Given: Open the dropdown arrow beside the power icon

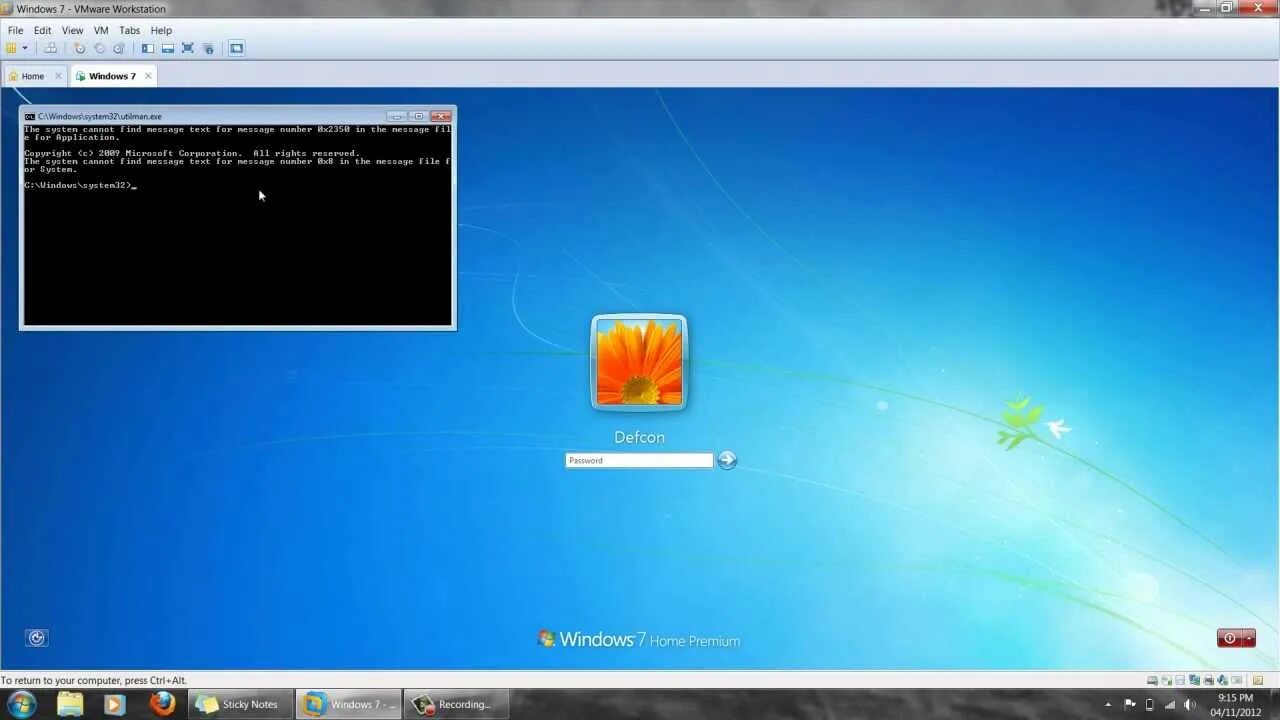Looking at the screenshot, I should (25, 48).
